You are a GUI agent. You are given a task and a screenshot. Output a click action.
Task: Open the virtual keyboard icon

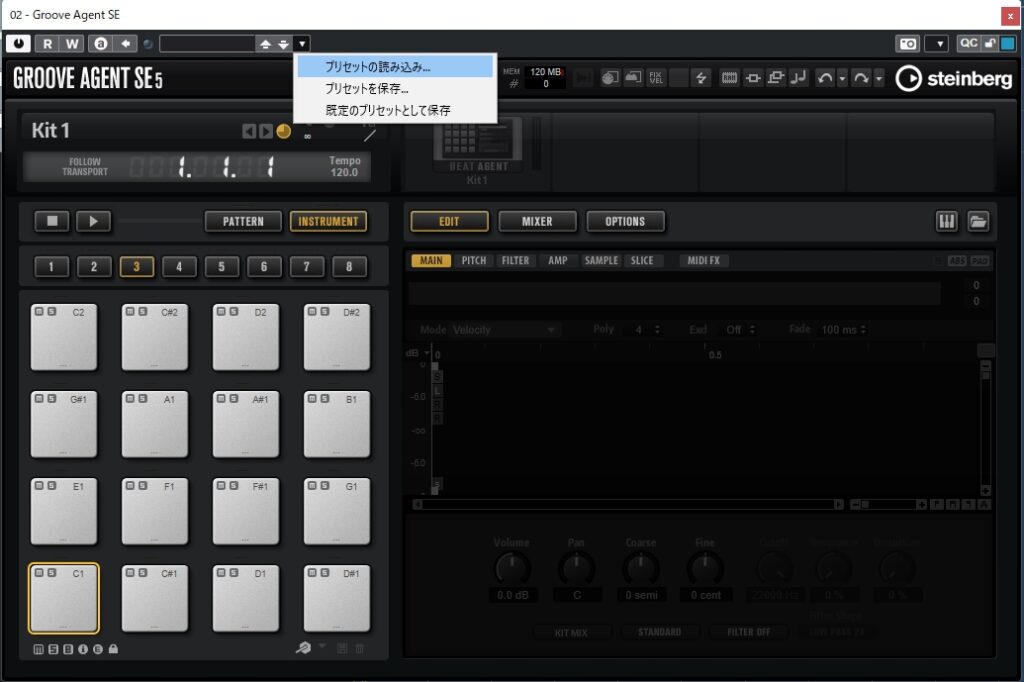pos(946,221)
